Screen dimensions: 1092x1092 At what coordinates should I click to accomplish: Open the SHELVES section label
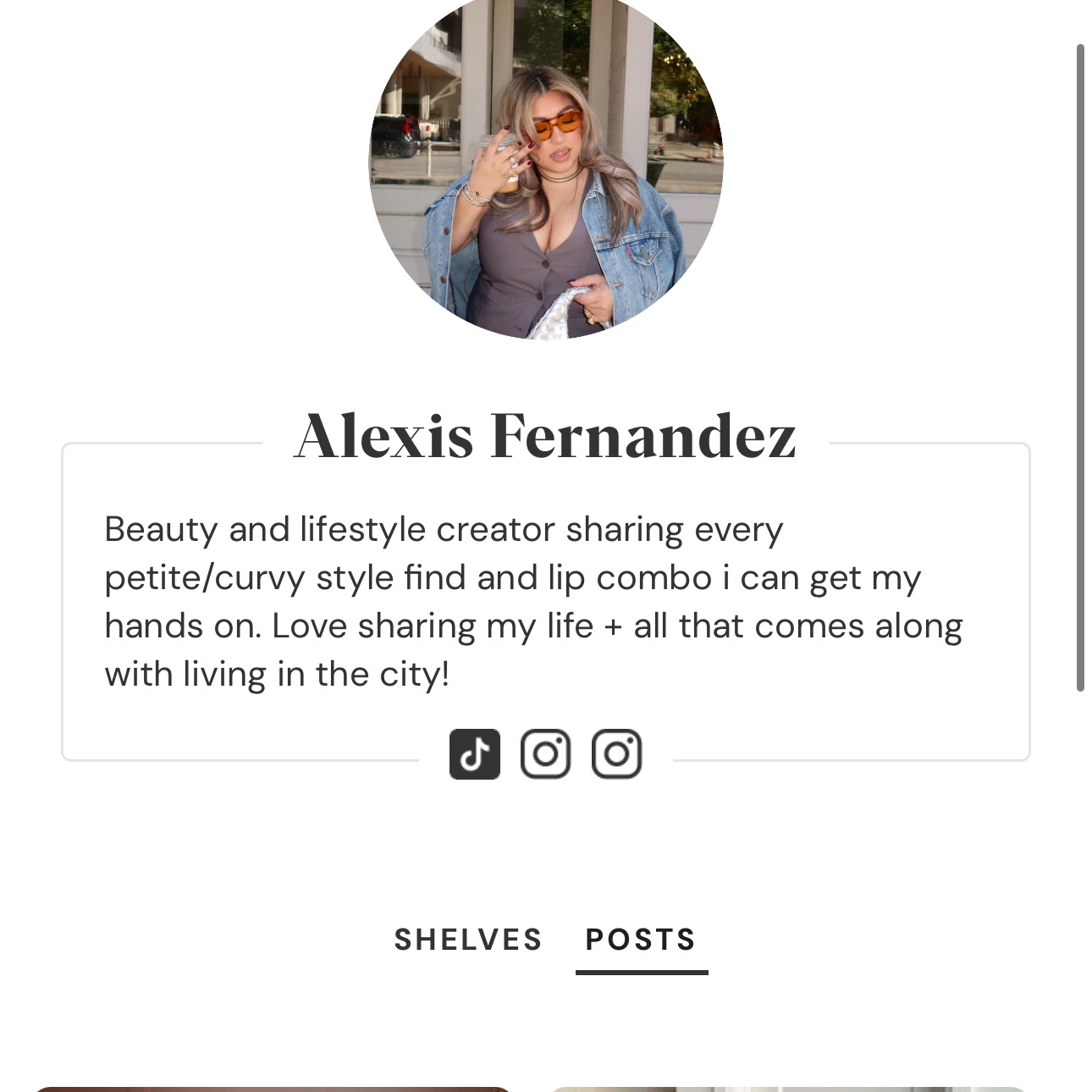468,940
